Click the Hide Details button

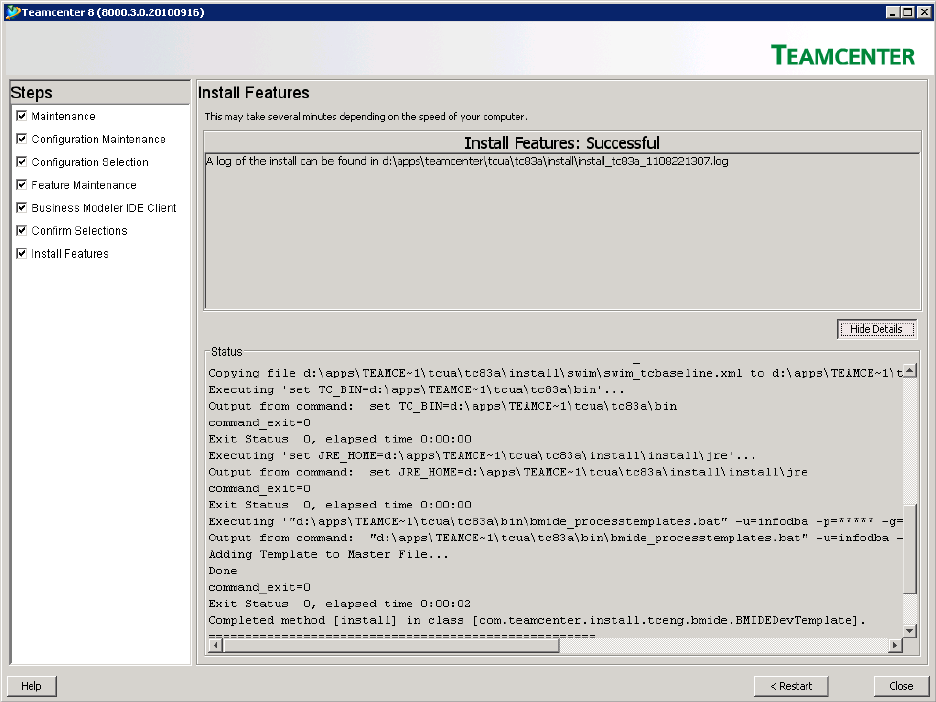pos(876,329)
